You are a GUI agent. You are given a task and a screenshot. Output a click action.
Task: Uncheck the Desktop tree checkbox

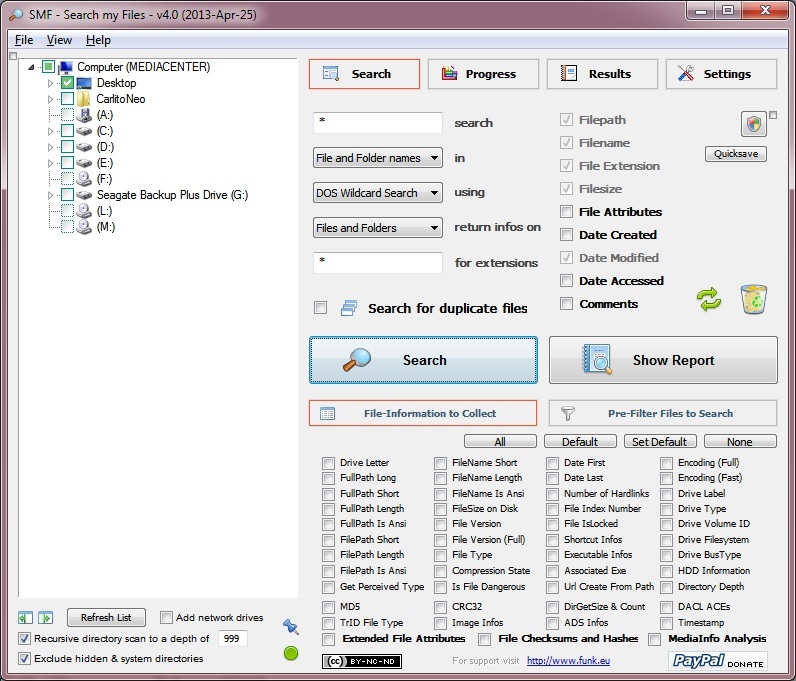[67, 83]
